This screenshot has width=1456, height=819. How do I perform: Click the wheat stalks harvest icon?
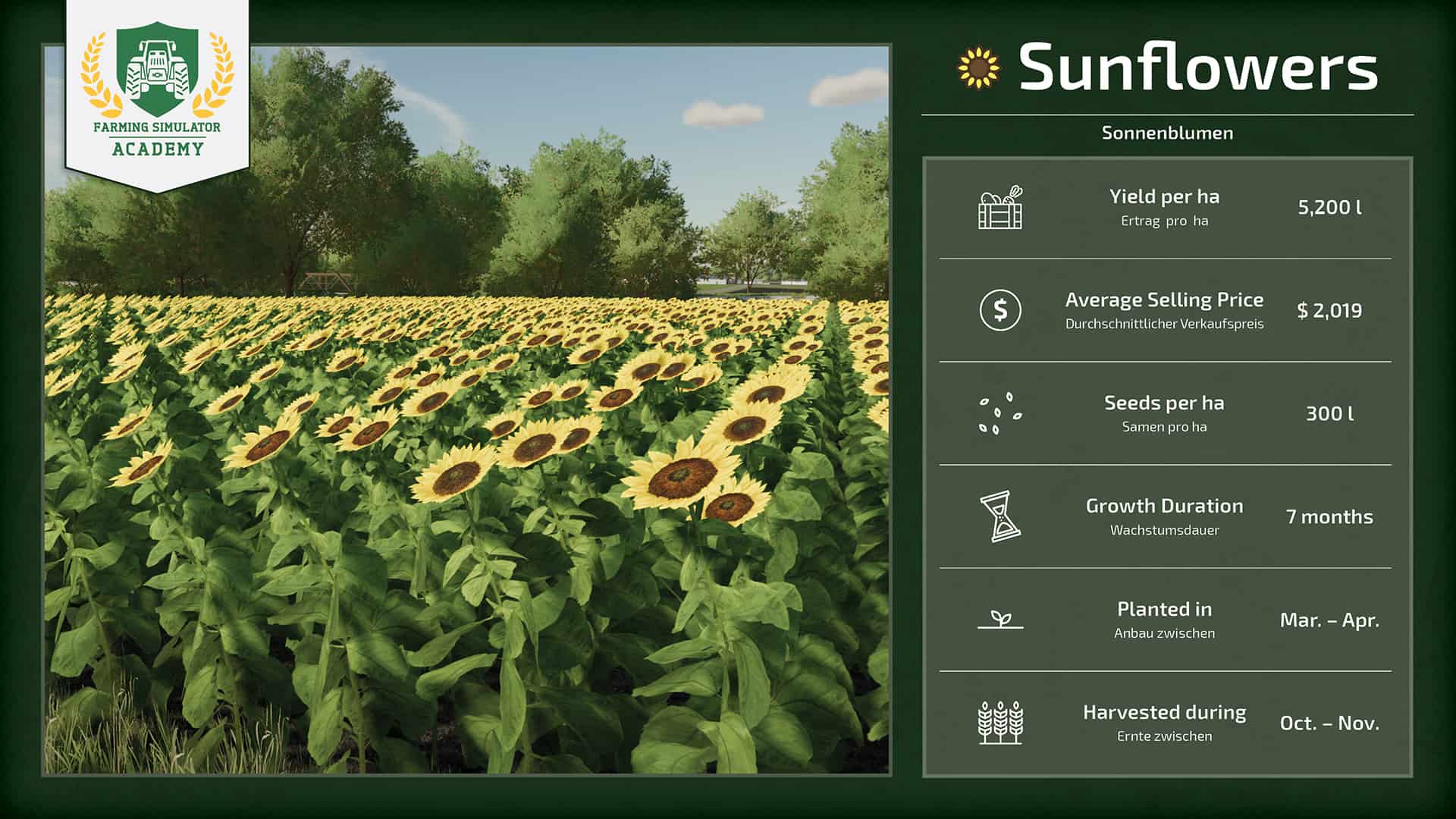[x=1000, y=722]
